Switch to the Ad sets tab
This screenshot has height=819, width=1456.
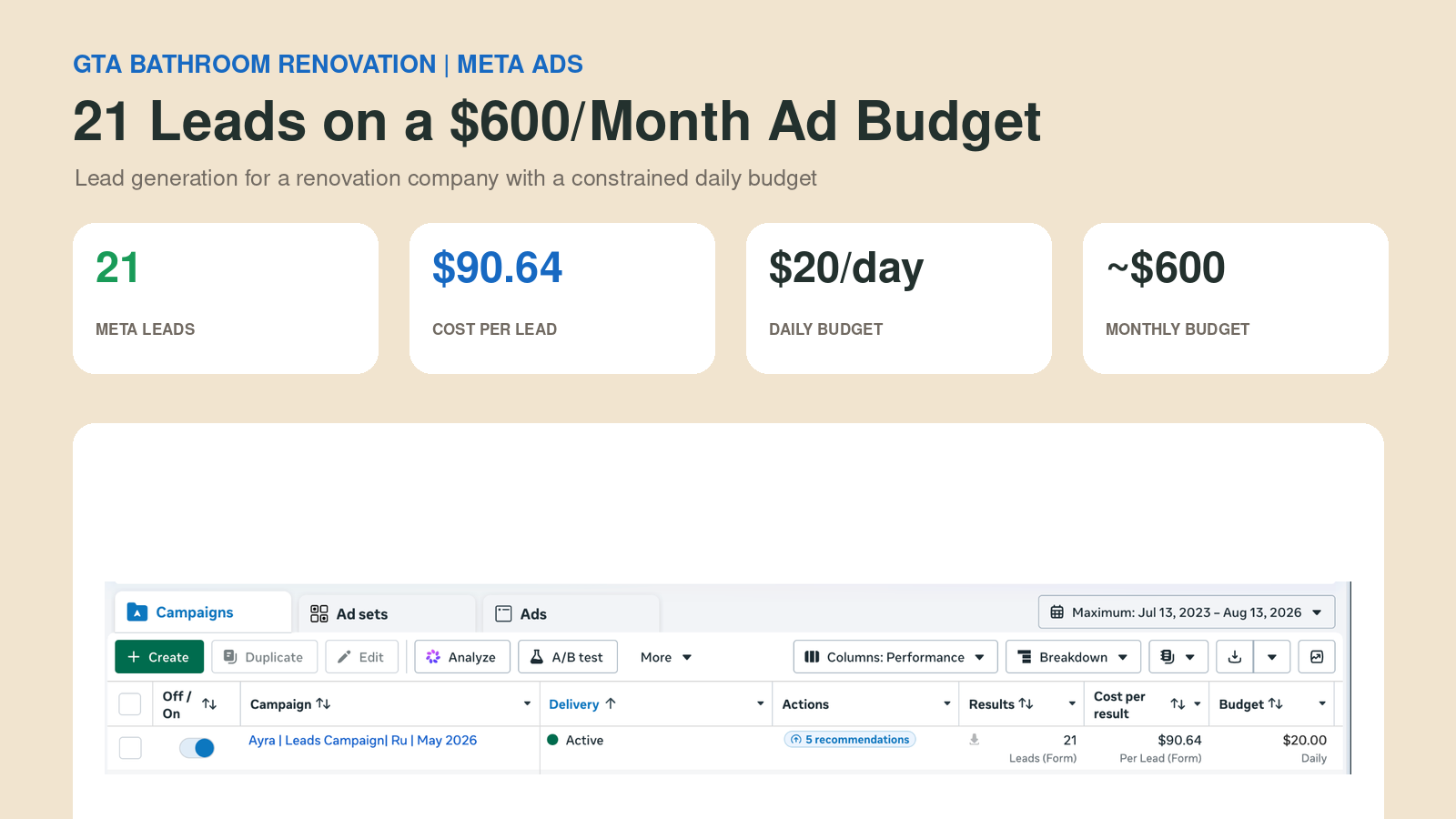click(x=387, y=614)
